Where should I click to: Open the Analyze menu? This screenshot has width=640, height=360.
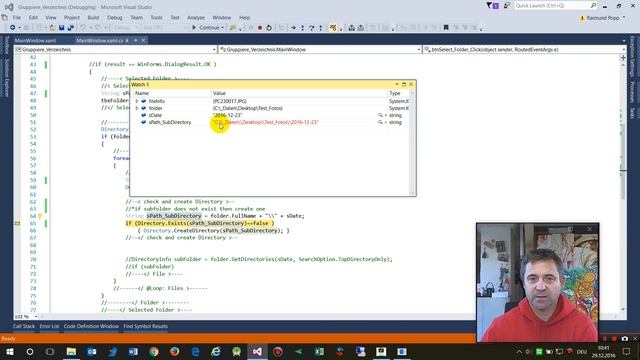(x=196, y=18)
